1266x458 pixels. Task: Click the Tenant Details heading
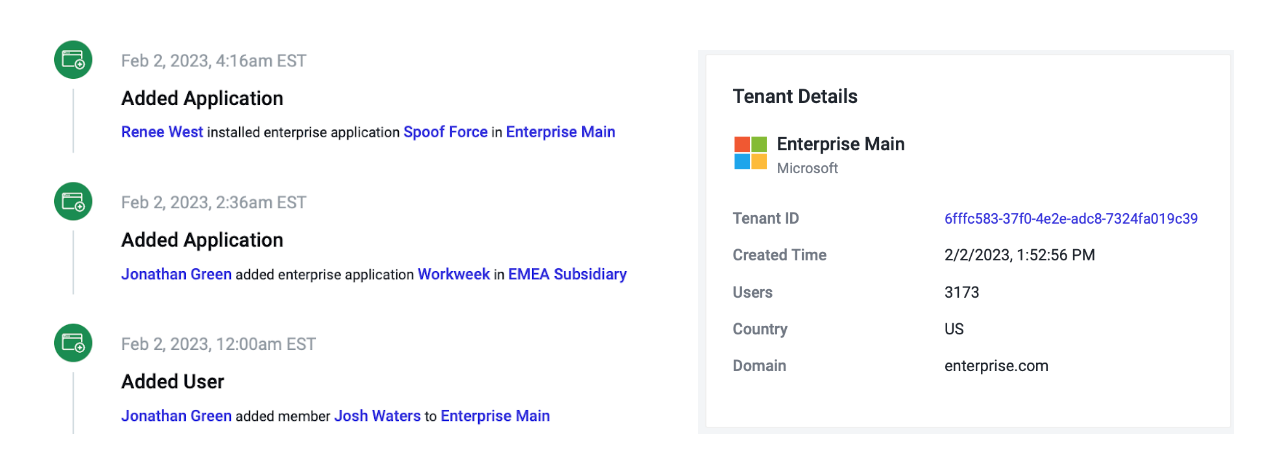pos(795,97)
